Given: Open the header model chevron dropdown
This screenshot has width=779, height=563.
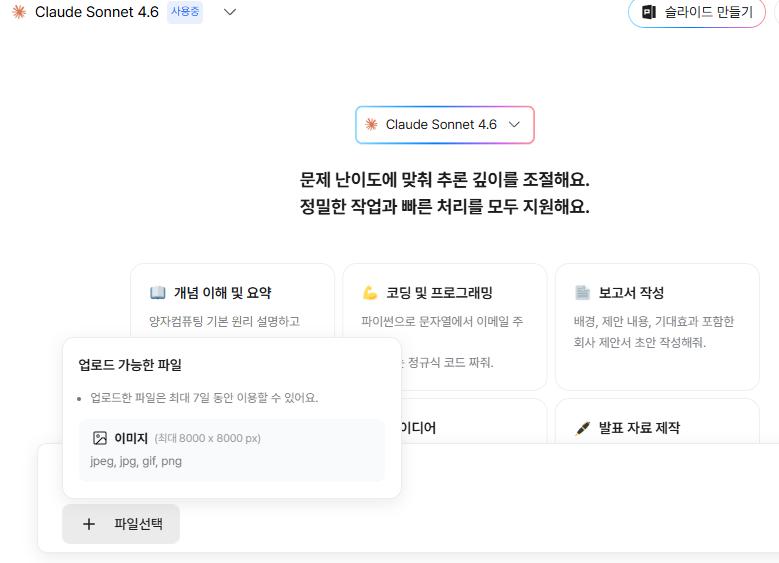Looking at the screenshot, I should tap(230, 12).
